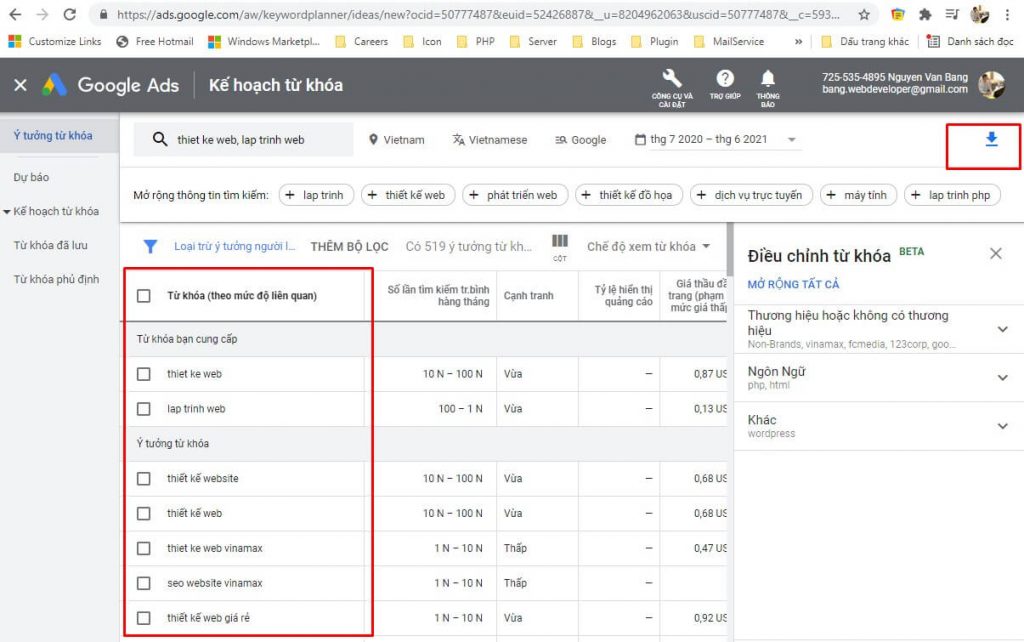Open the Danh sách đọc reading list
Viewport: 1024px width, 642px height.
(970, 42)
